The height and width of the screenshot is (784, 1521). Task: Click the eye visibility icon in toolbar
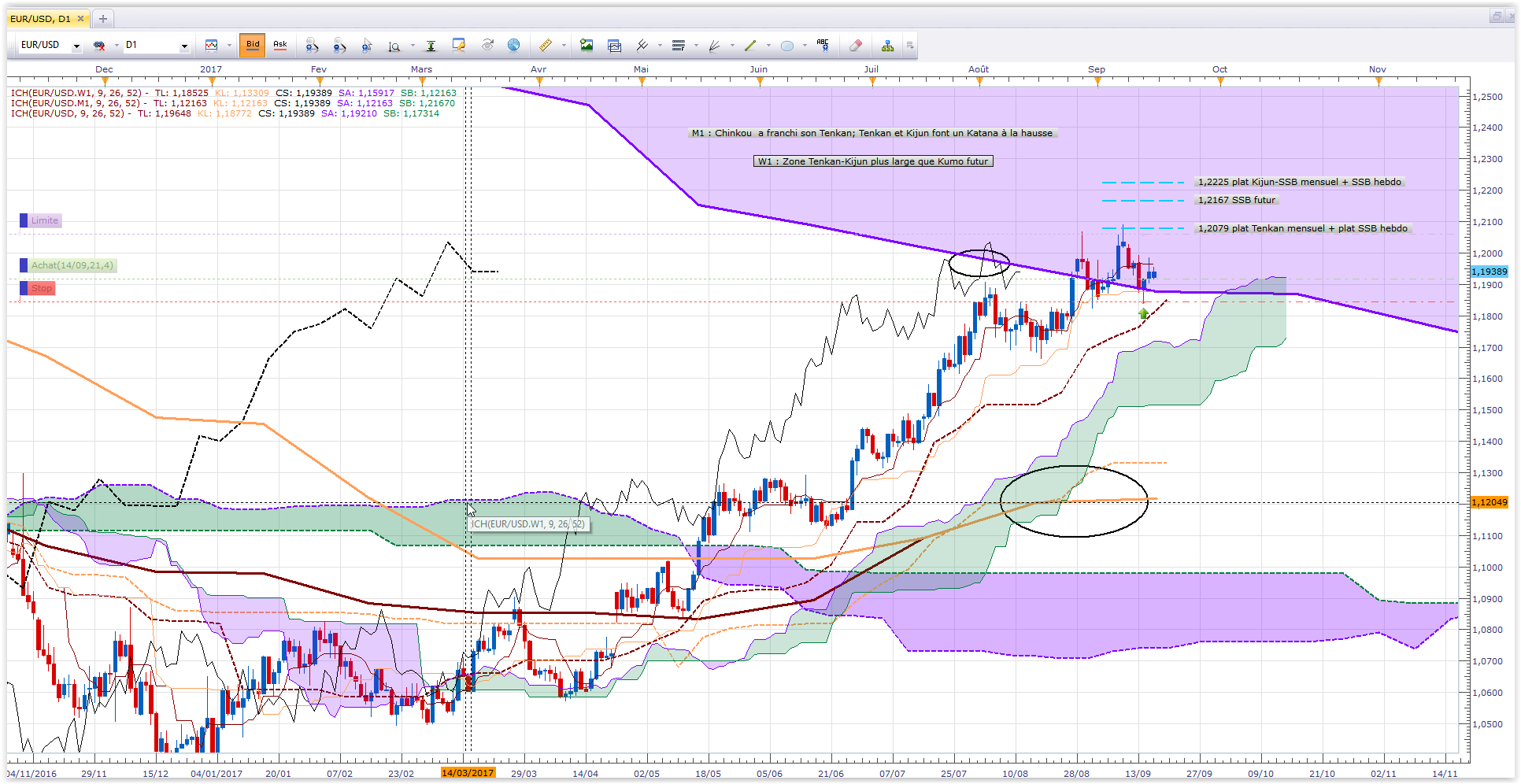tap(487, 46)
